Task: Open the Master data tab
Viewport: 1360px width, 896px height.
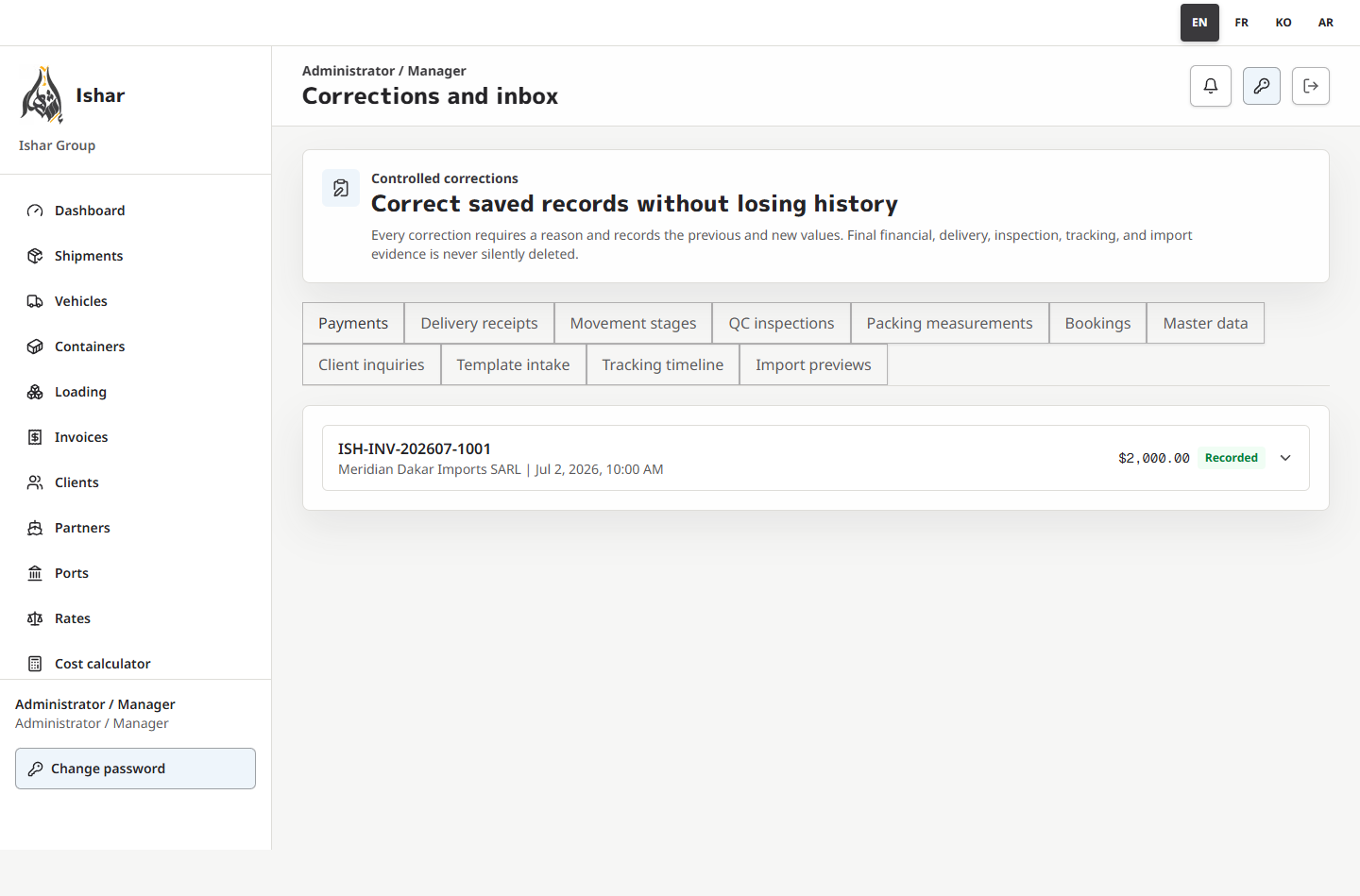Action: click(x=1205, y=323)
